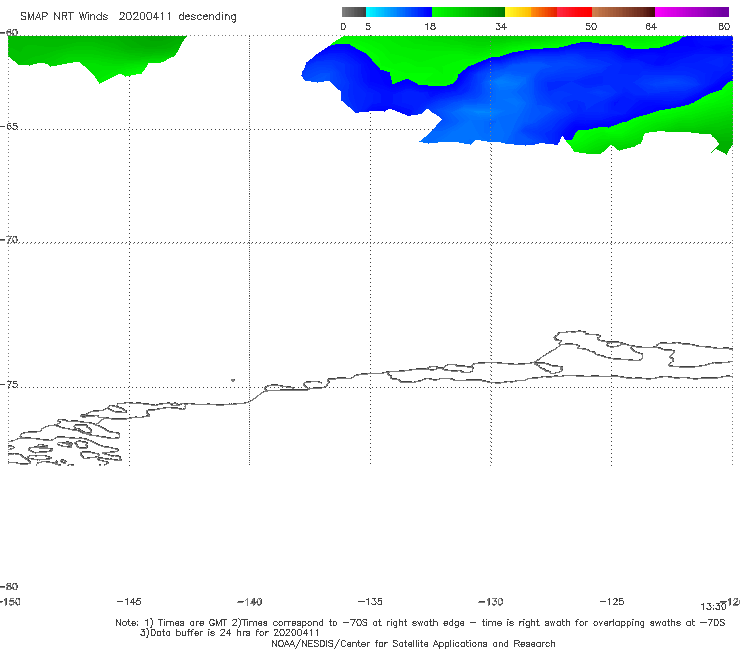
Task: Click the color scale label '50'
Action: pos(591,26)
